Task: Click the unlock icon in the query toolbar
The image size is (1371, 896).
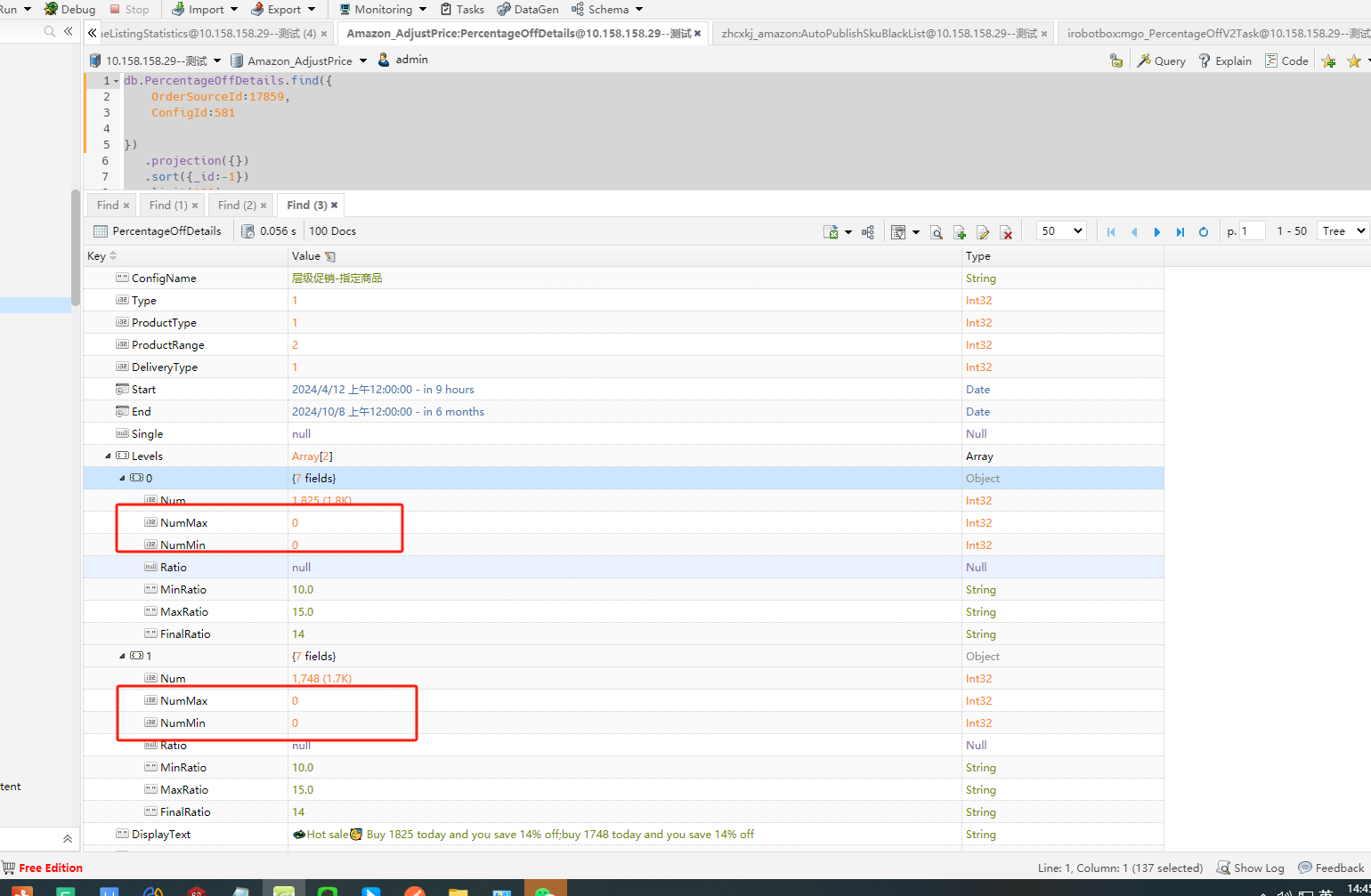Action: (x=1115, y=61)
